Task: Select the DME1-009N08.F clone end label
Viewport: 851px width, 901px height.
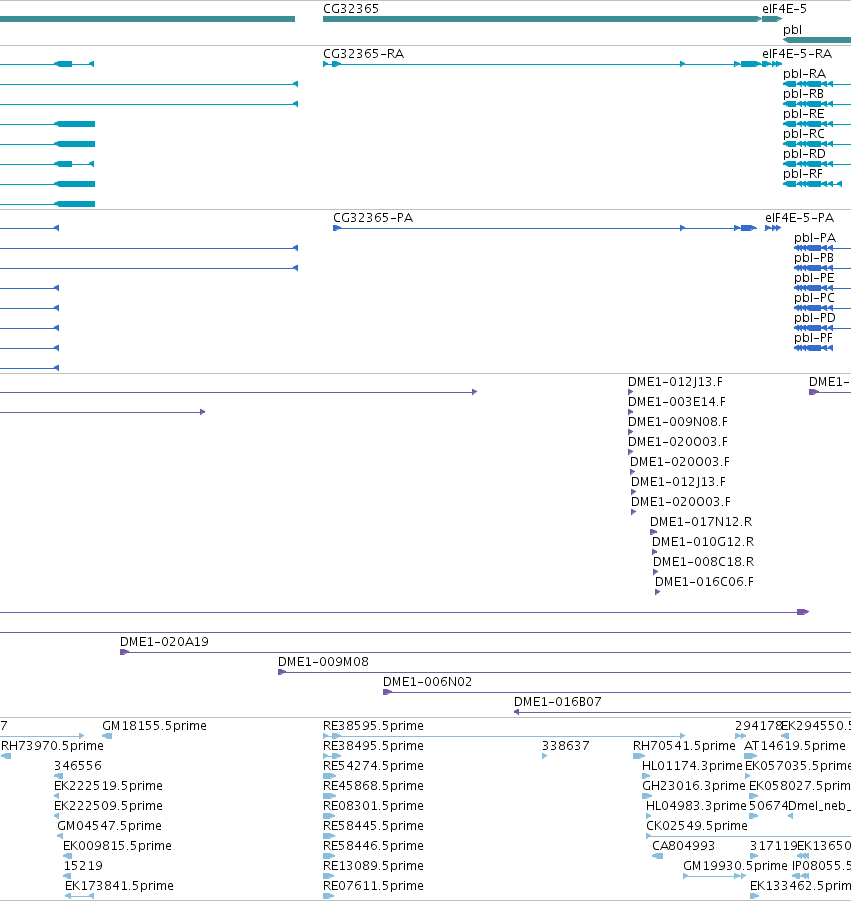Action: (677, 422)
